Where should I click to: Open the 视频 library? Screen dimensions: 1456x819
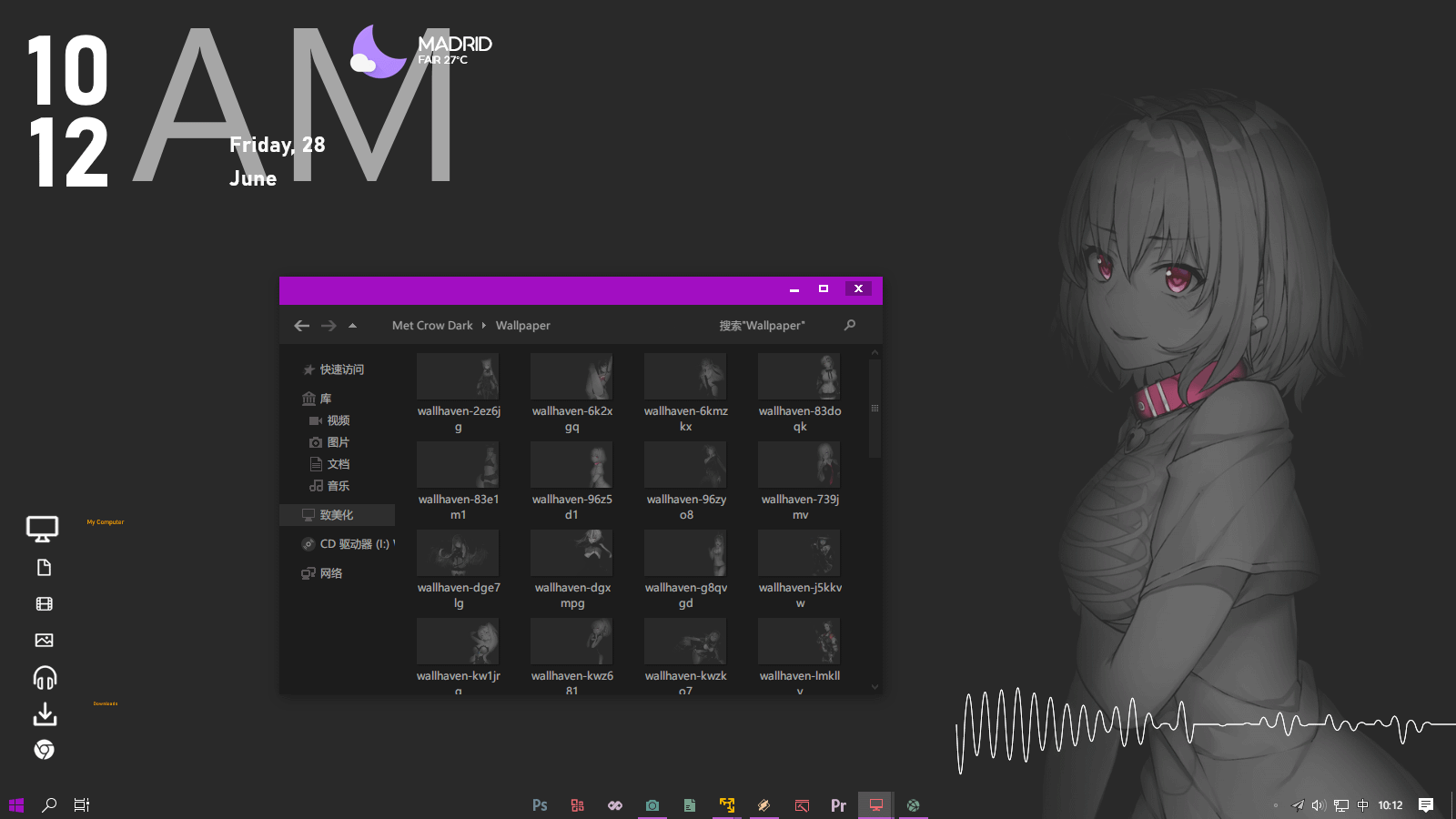[338, 420]
